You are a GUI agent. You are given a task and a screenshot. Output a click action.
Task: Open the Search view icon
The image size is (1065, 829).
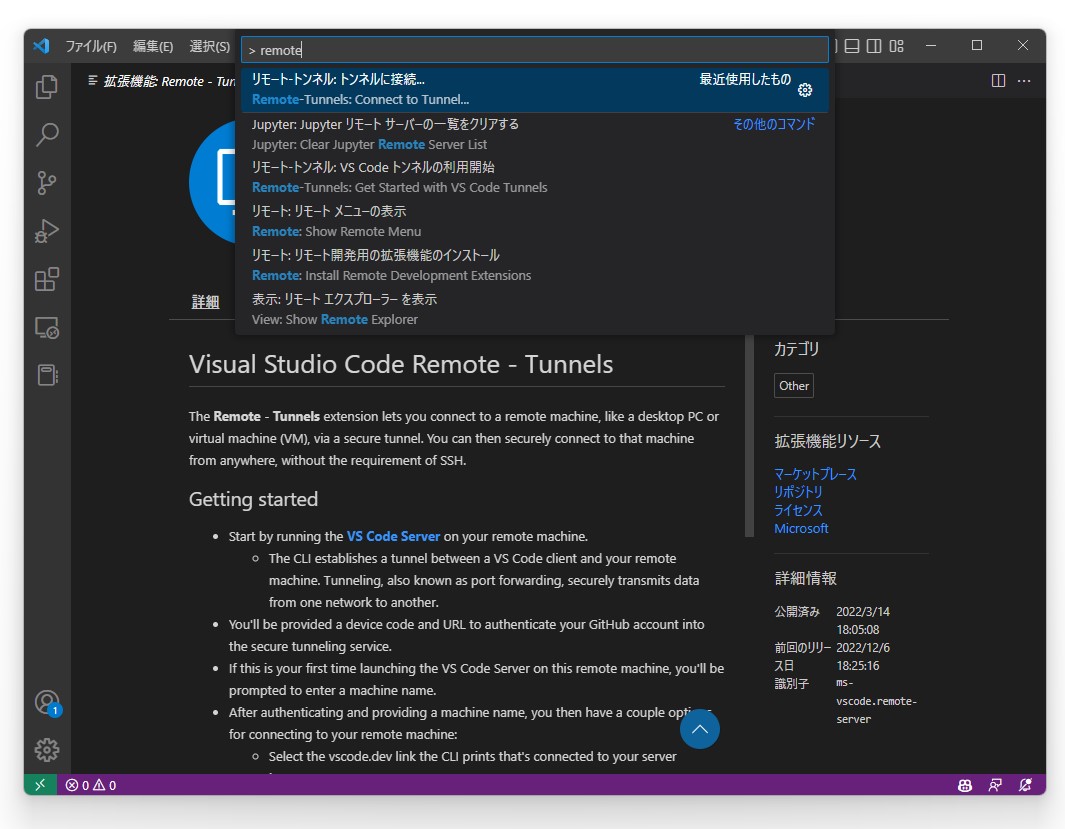click(46, 135)
